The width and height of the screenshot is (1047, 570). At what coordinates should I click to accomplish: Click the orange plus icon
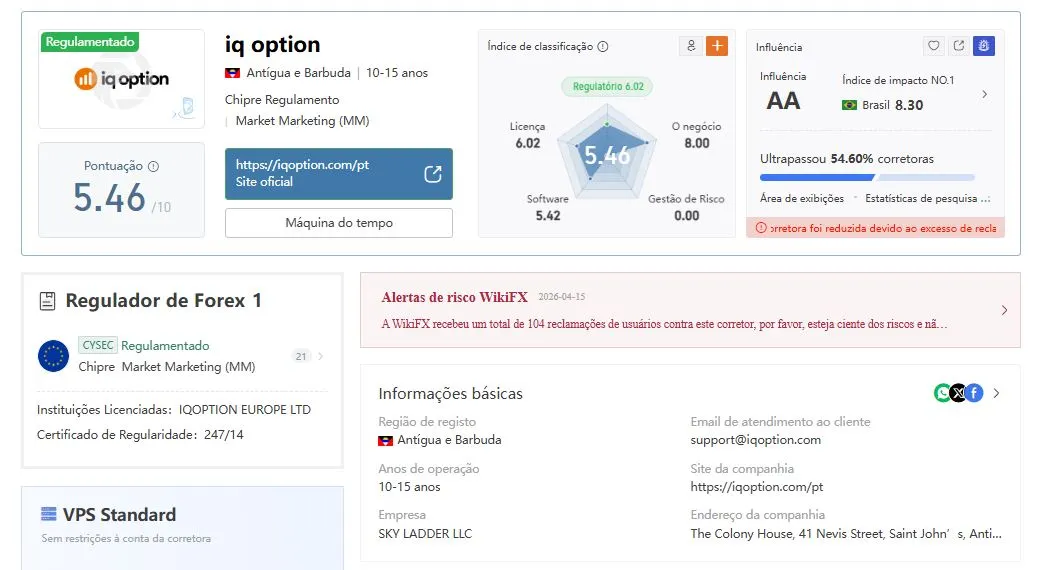coord(717,46)
